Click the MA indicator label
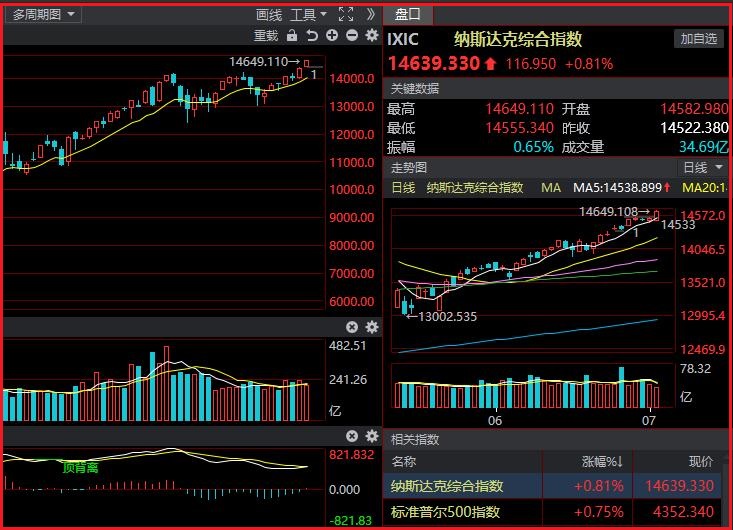This screenshot has width=733, height=530. click(x=551, y=188)
